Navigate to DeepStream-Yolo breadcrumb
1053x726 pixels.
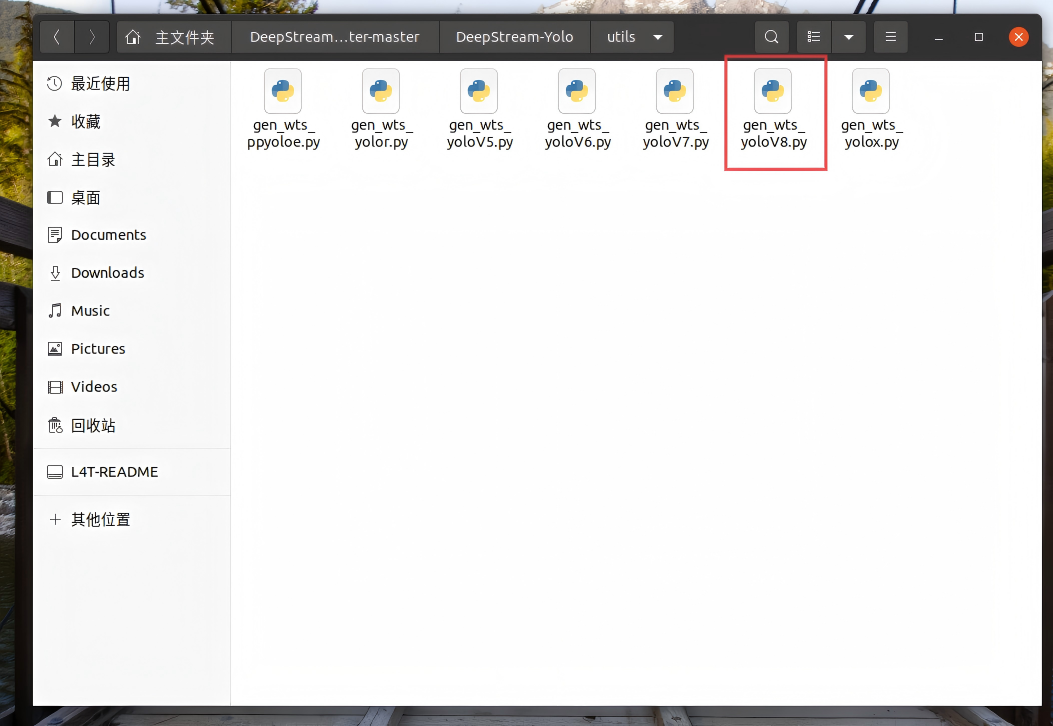[x=514, y=37]
